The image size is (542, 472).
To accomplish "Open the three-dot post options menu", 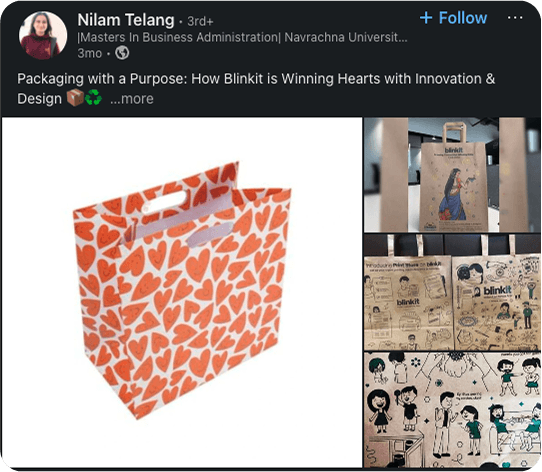I will click(515, 18).
